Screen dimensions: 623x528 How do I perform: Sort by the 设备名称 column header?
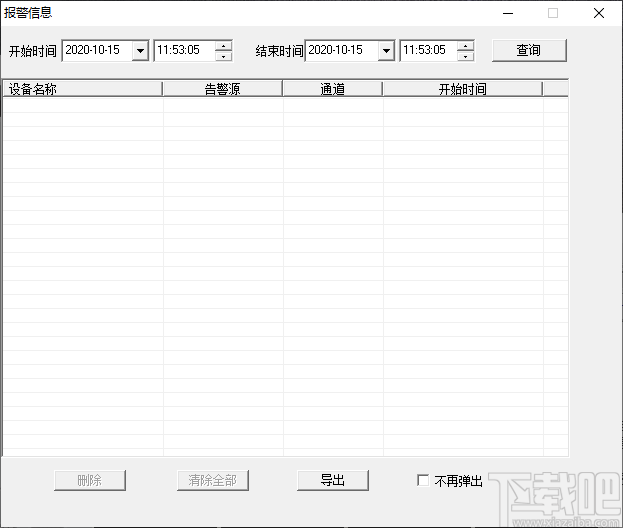(83, 89)
